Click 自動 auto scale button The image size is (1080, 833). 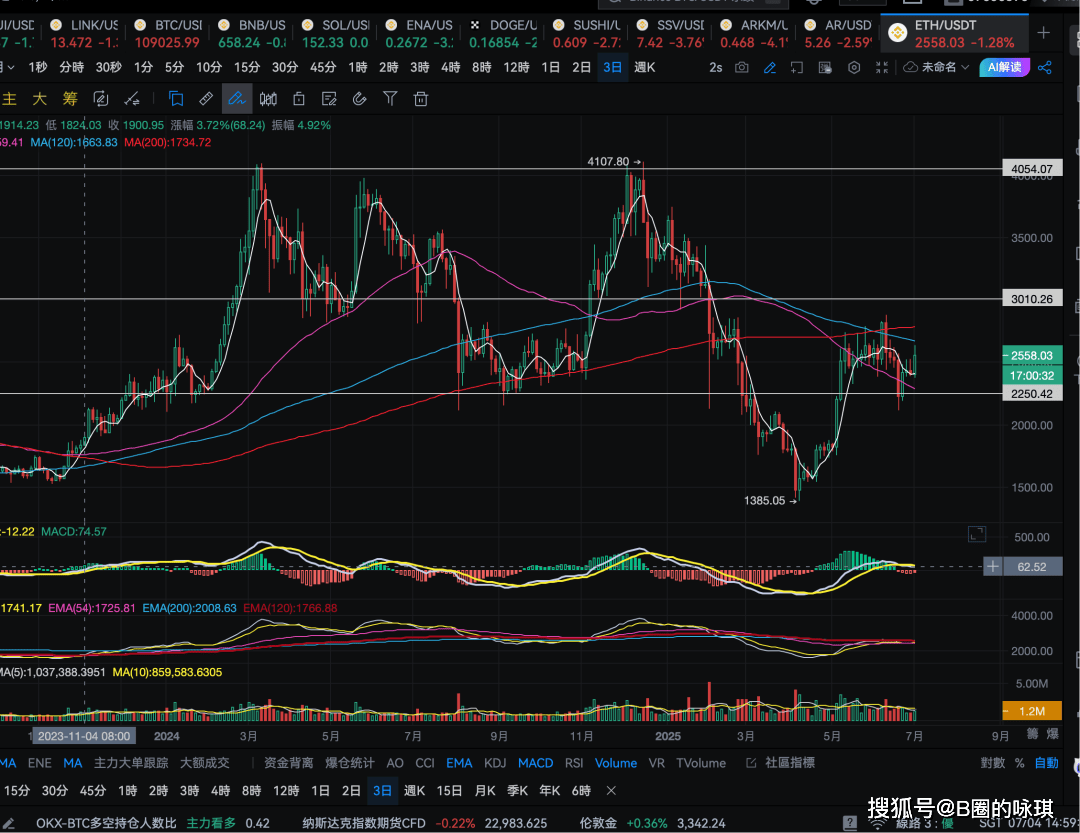1046,763
